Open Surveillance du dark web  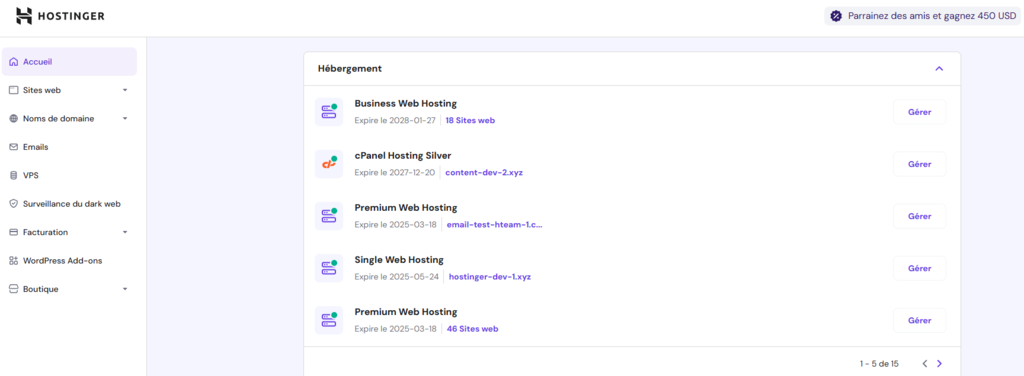tap(69, 204)
